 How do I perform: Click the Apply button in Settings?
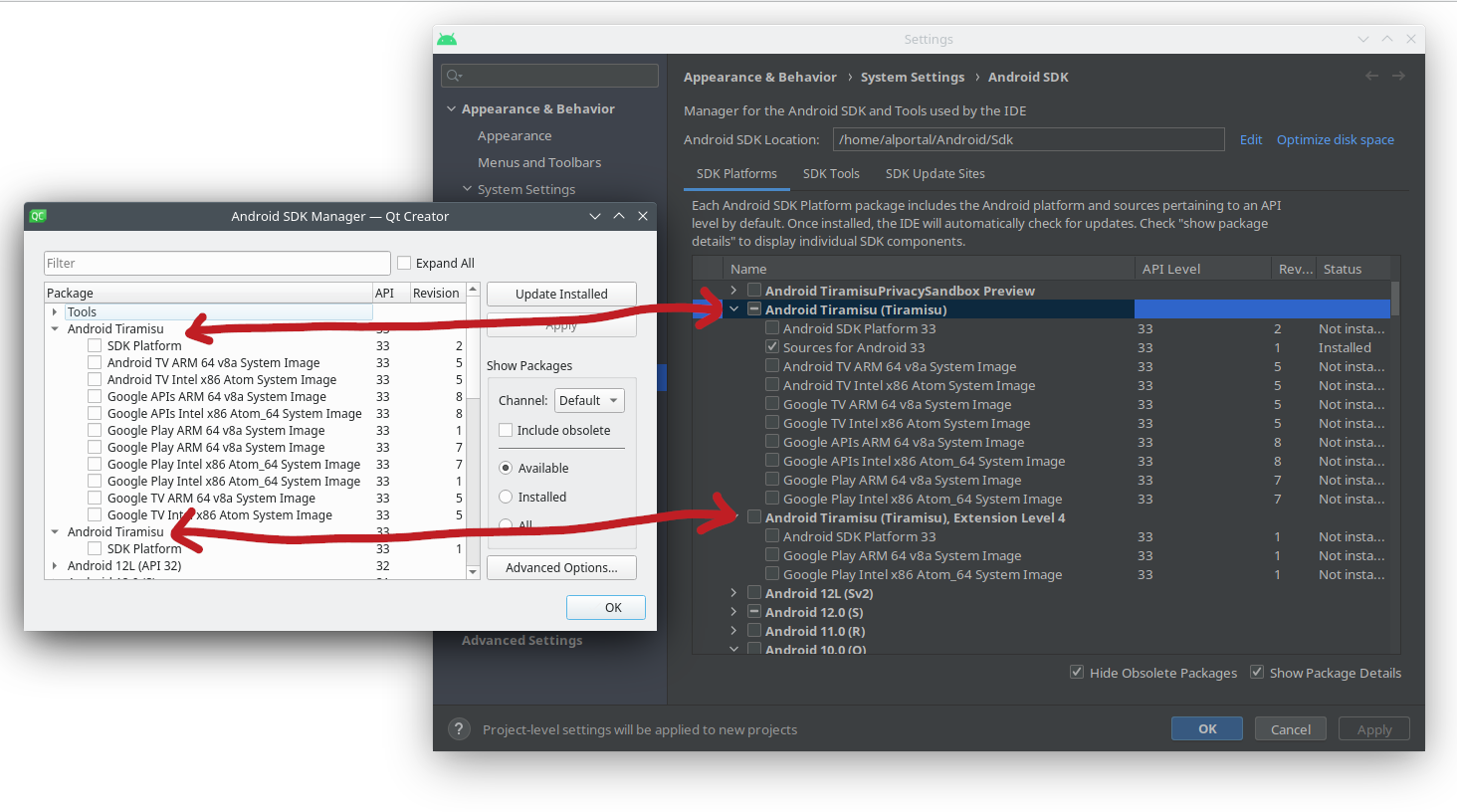(x=1374, y=728)
